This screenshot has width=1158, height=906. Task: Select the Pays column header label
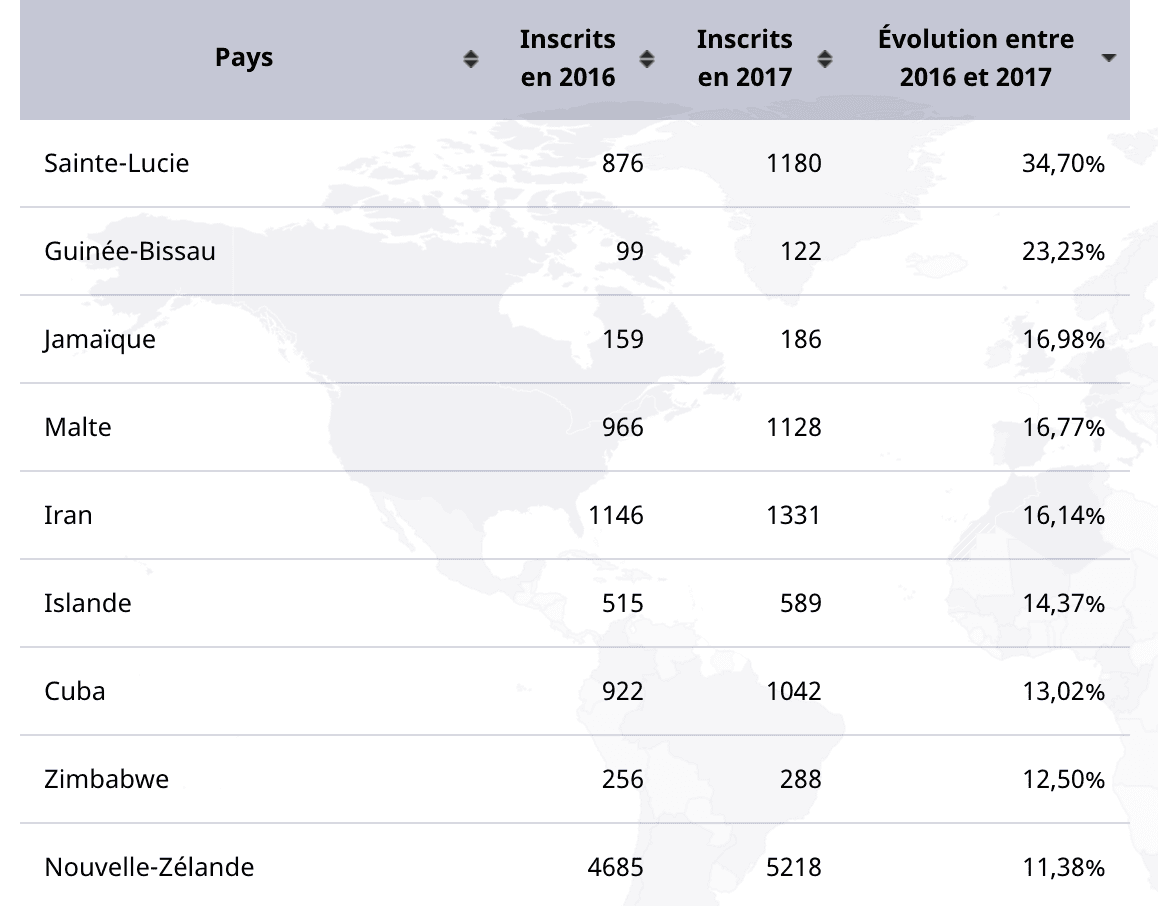click(x=244, y=58)
